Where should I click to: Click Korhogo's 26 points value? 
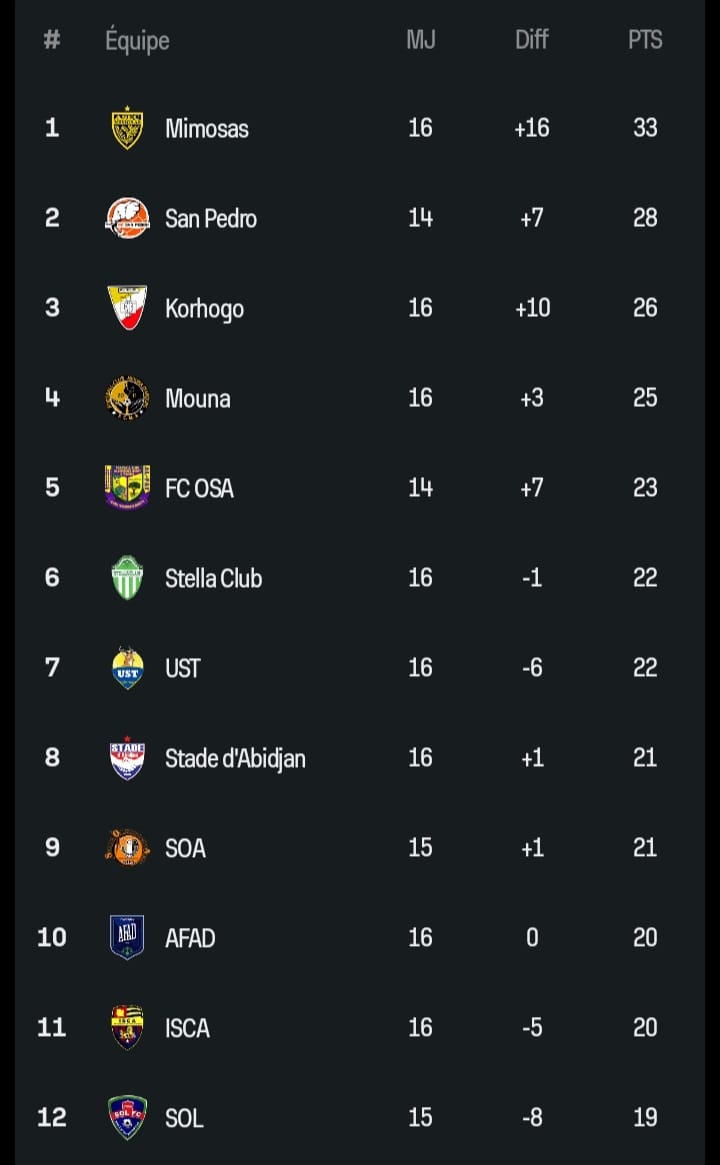coord(645,308)
